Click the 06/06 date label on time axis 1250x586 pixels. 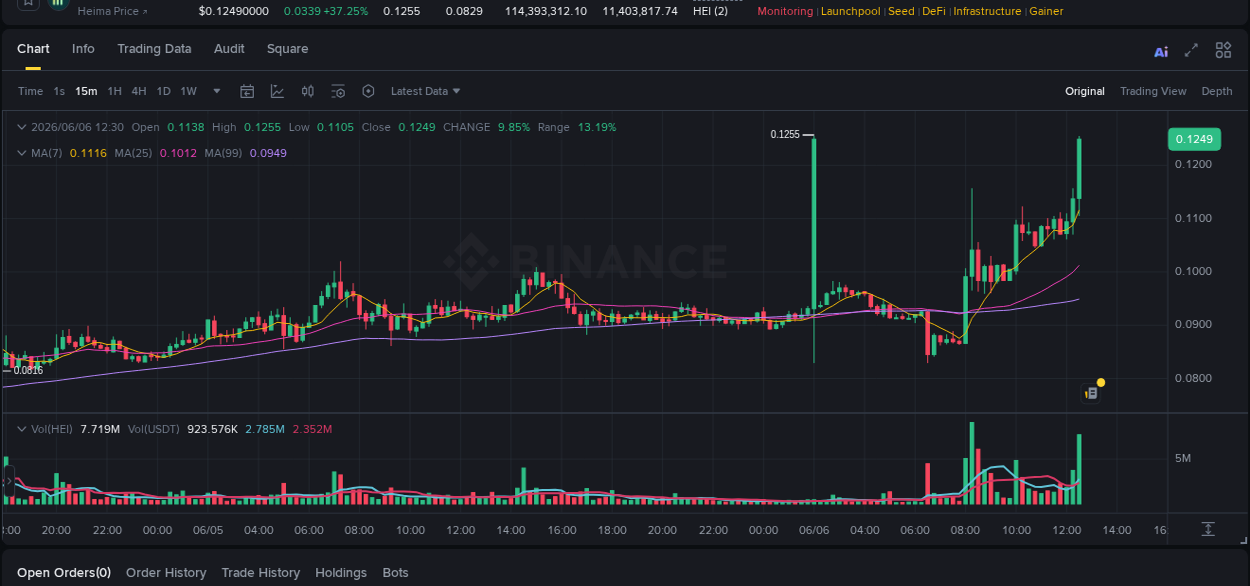pyautogui.click(x=813, y=530)
